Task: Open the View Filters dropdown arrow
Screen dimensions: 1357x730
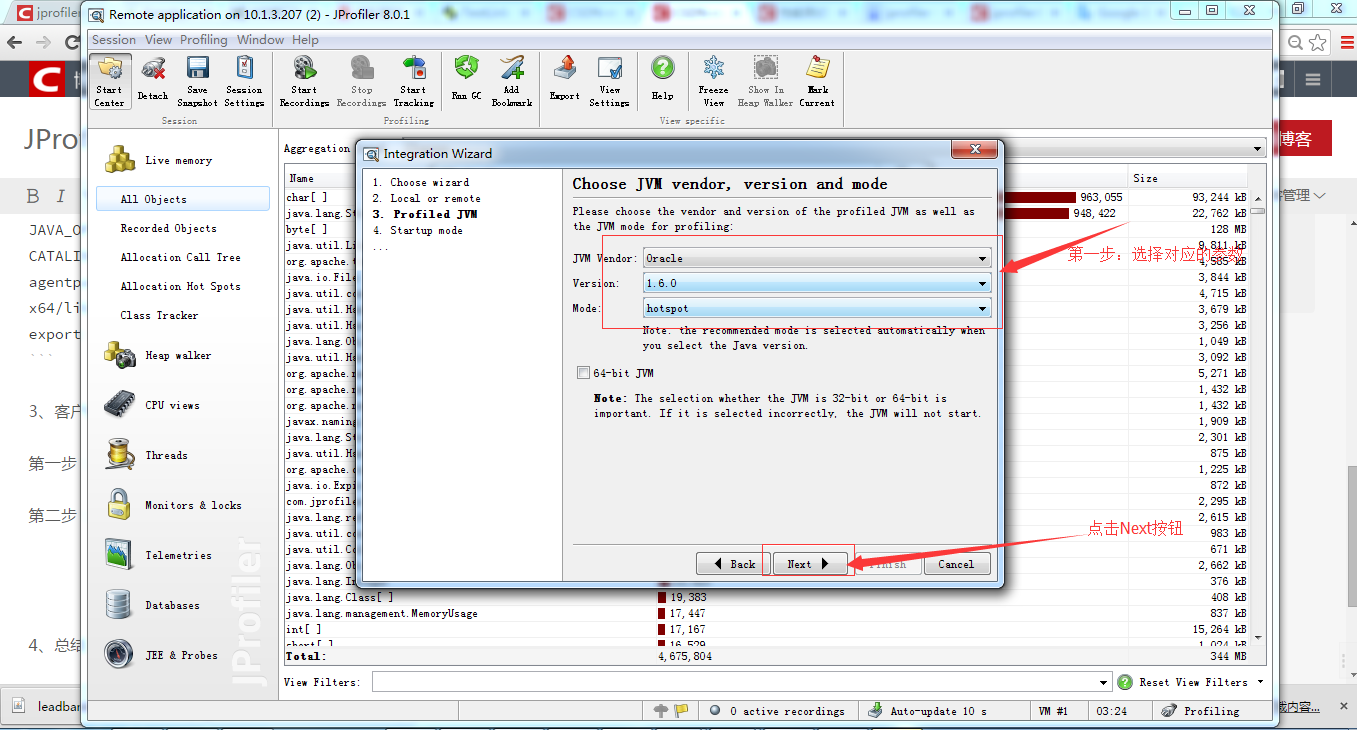Action: 1104,682
